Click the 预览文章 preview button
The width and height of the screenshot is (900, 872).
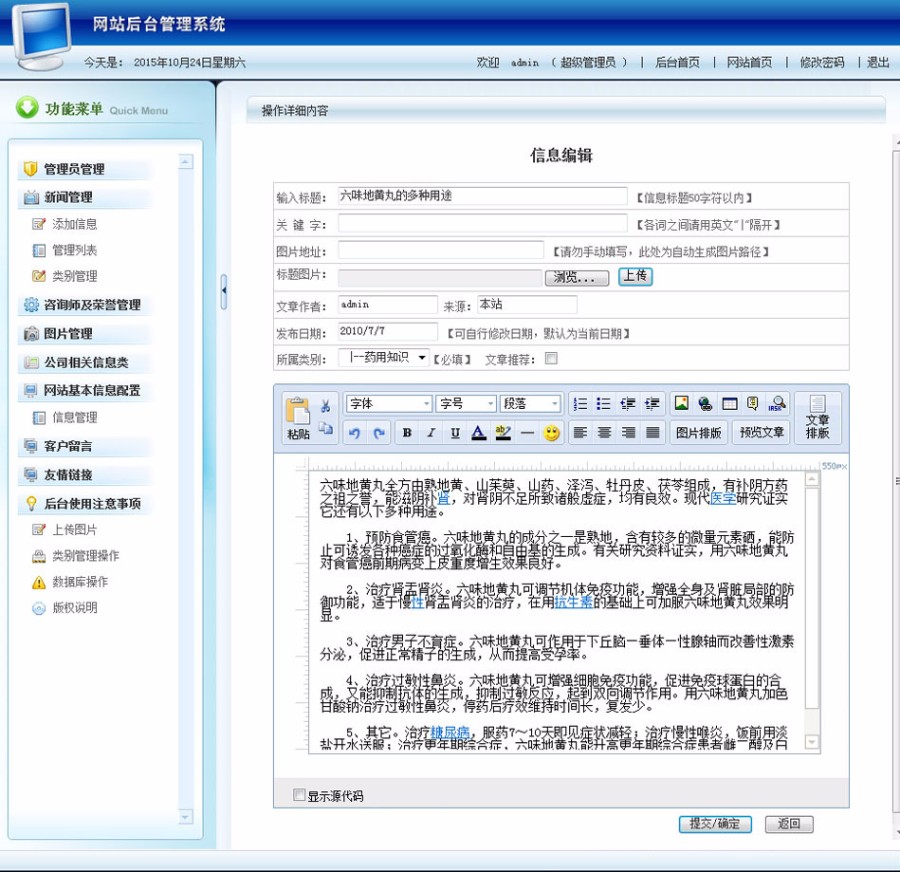(x=762, y=433)
